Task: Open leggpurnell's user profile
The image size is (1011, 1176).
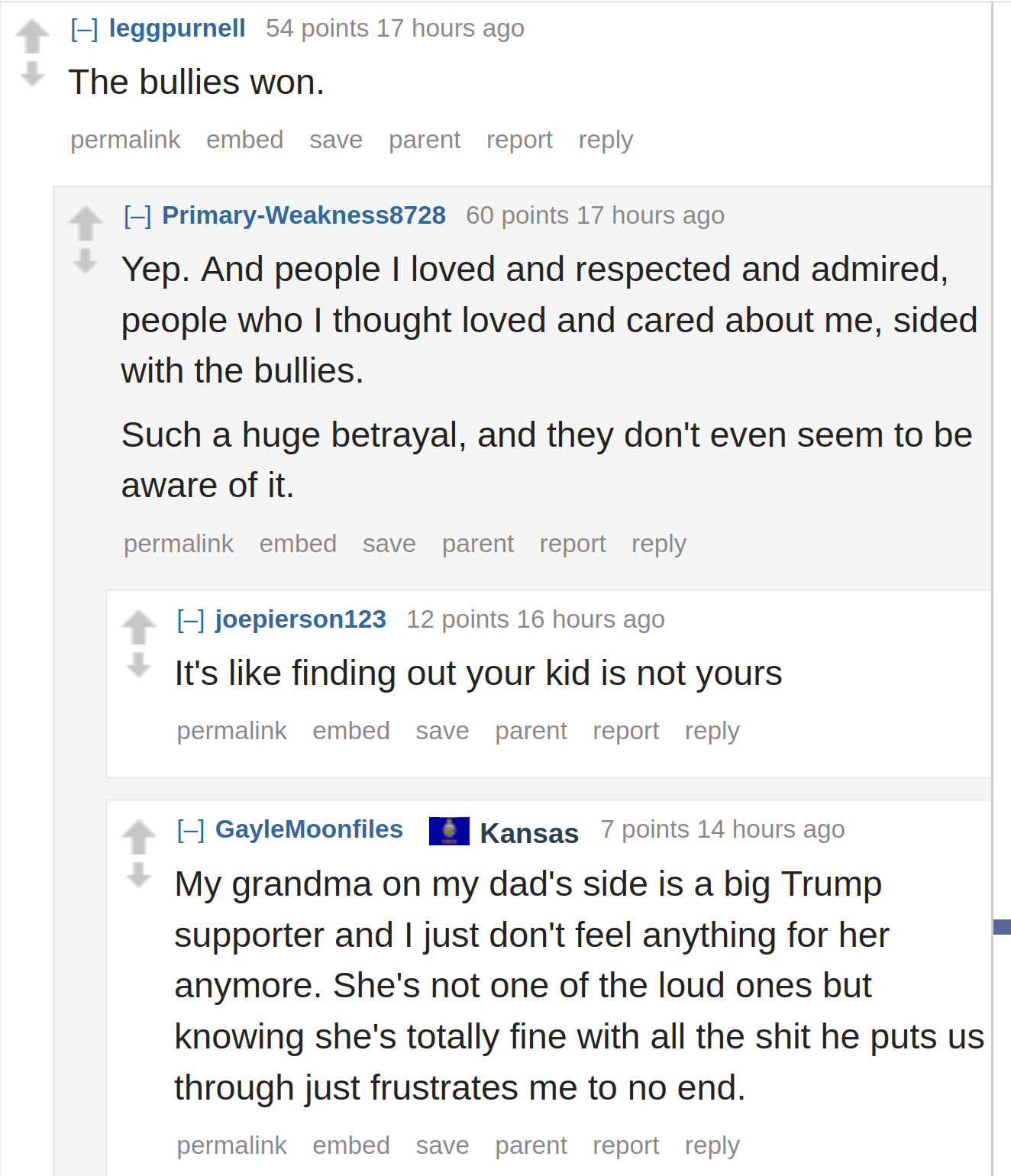Action: click(x=177, y=28)
